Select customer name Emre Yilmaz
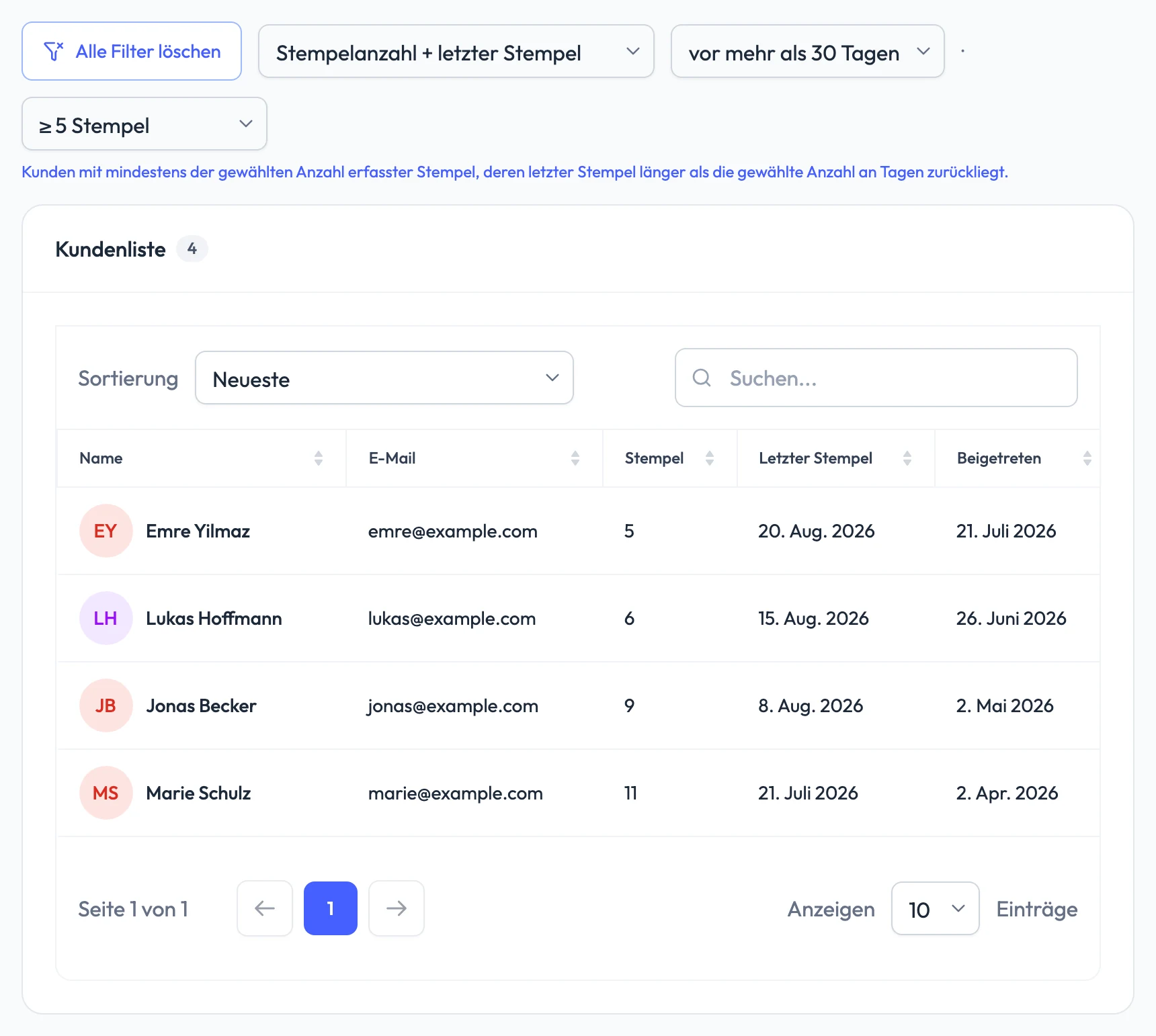 (x=198, y=531)
